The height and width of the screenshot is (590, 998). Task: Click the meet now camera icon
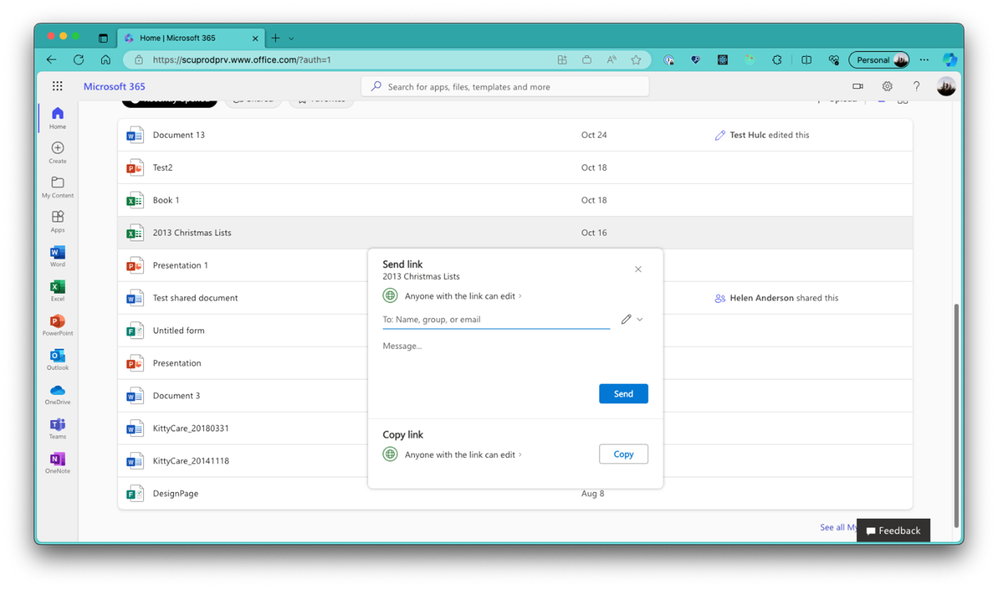pos(857,86)
